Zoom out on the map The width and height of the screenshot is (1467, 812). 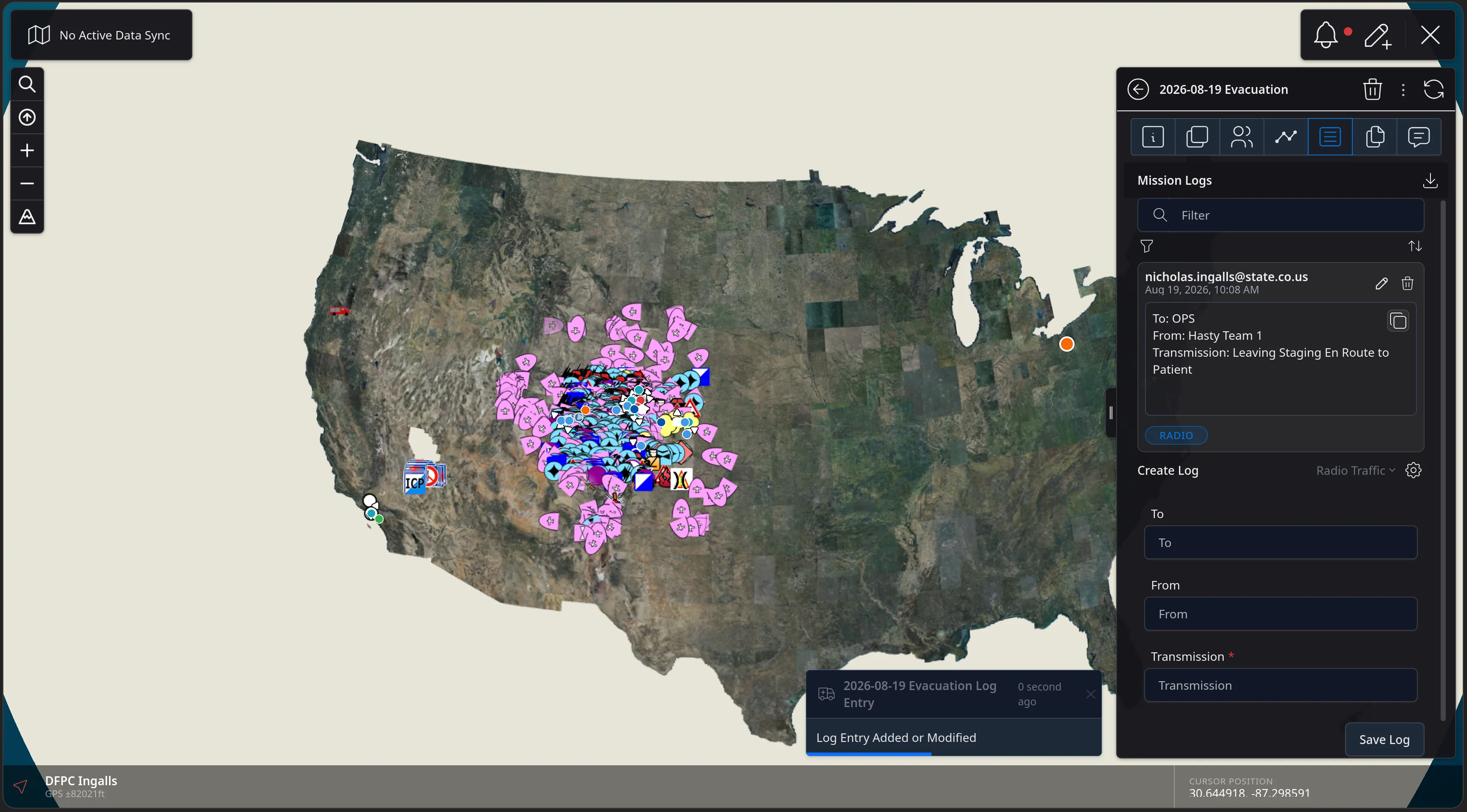click(x=27, y=183)
